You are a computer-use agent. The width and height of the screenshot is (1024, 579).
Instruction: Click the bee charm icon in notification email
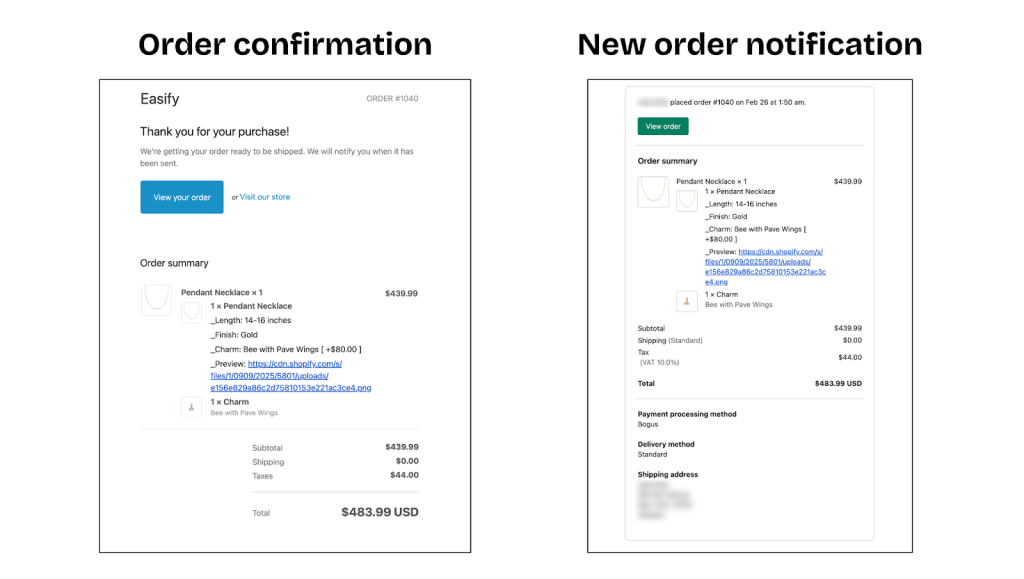pos(687,300)
